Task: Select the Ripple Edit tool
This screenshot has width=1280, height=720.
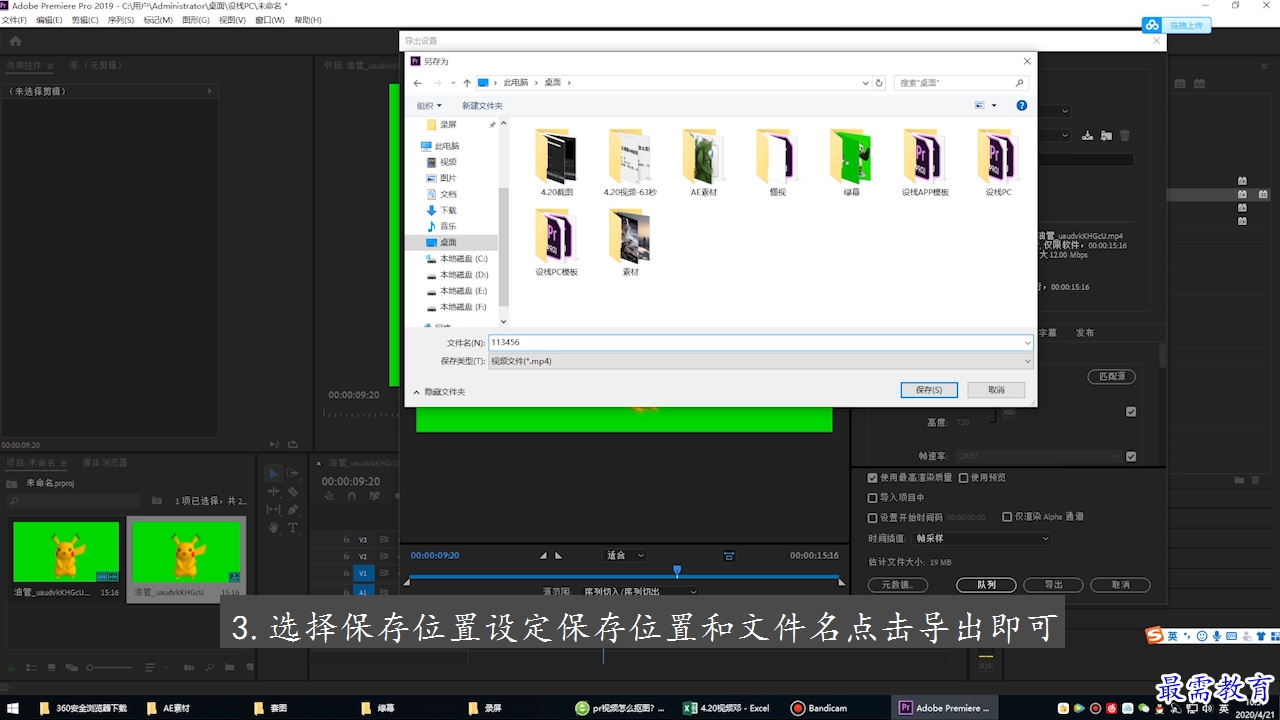Action: [x=273, y=492]
